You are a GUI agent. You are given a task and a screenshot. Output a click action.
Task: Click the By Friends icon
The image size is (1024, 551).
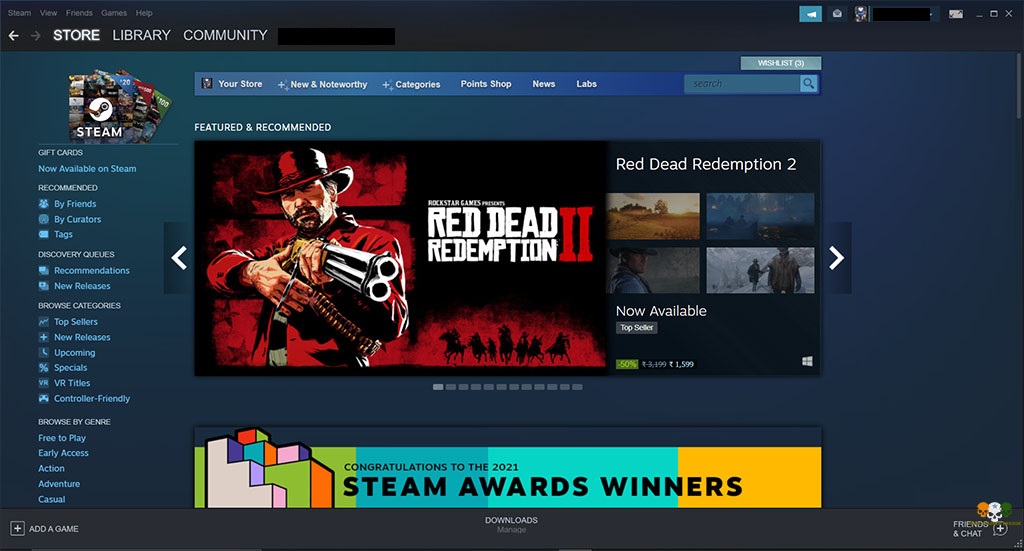point(44,204)
